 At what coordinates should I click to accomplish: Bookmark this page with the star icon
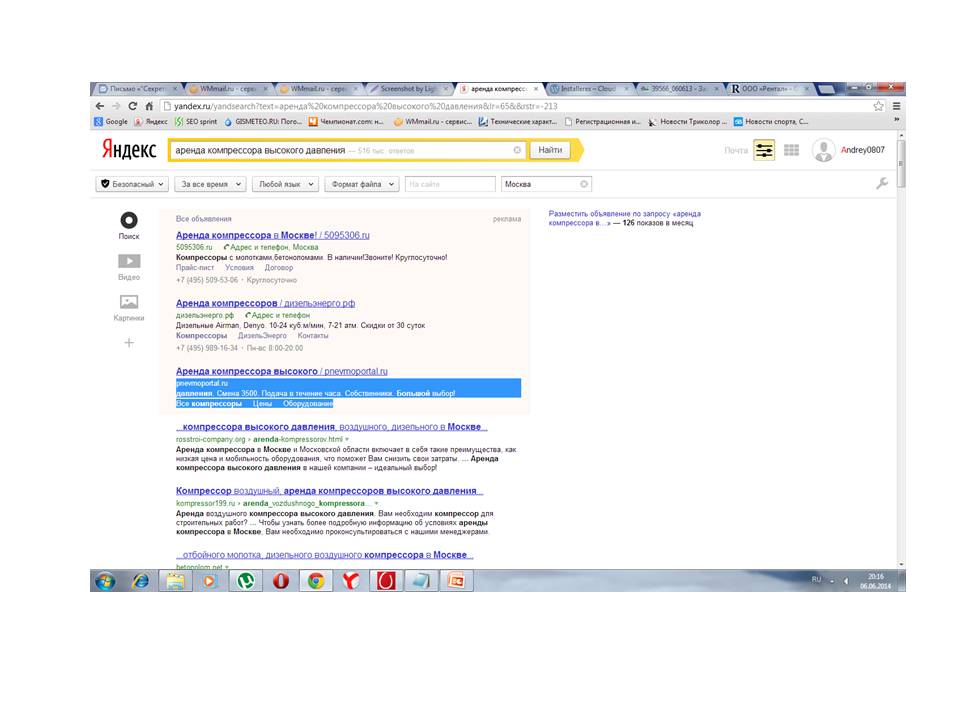(x=879, y=106)
